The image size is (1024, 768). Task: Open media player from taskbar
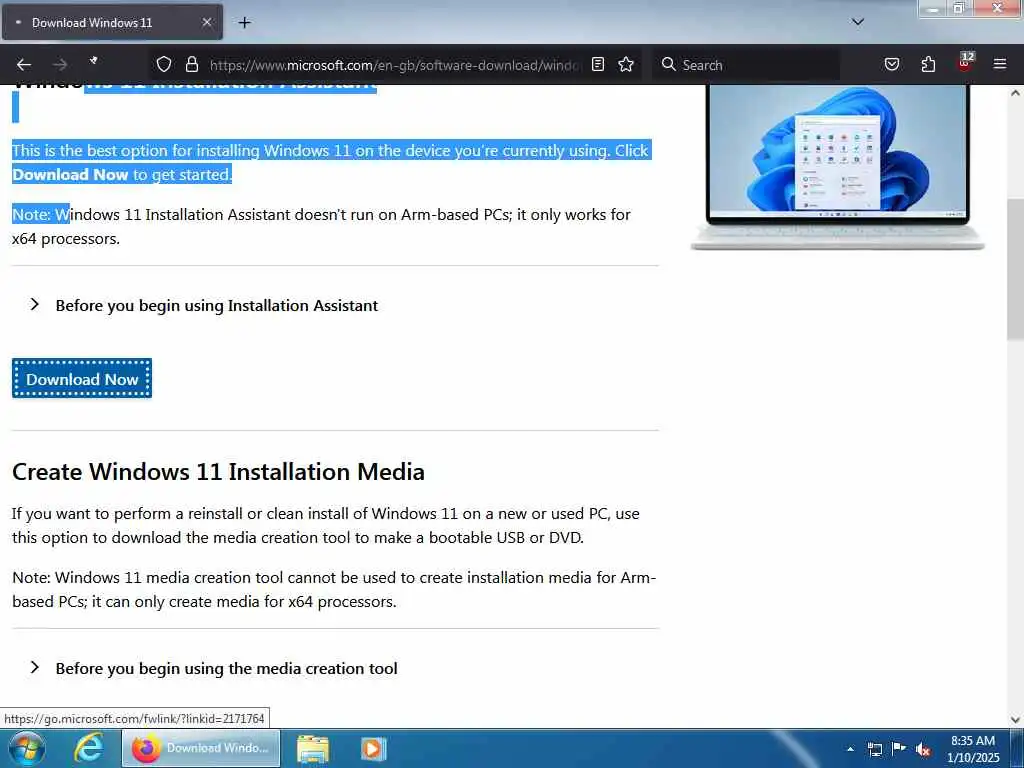[x=374, y=748]
